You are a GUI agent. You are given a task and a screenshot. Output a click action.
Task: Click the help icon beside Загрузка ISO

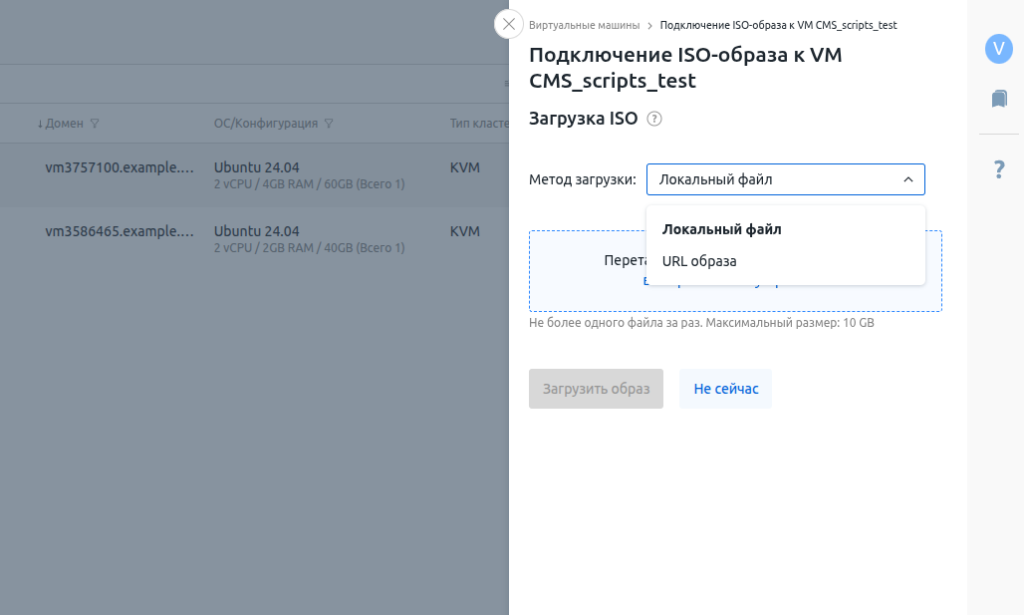click(x=654, y=119)
